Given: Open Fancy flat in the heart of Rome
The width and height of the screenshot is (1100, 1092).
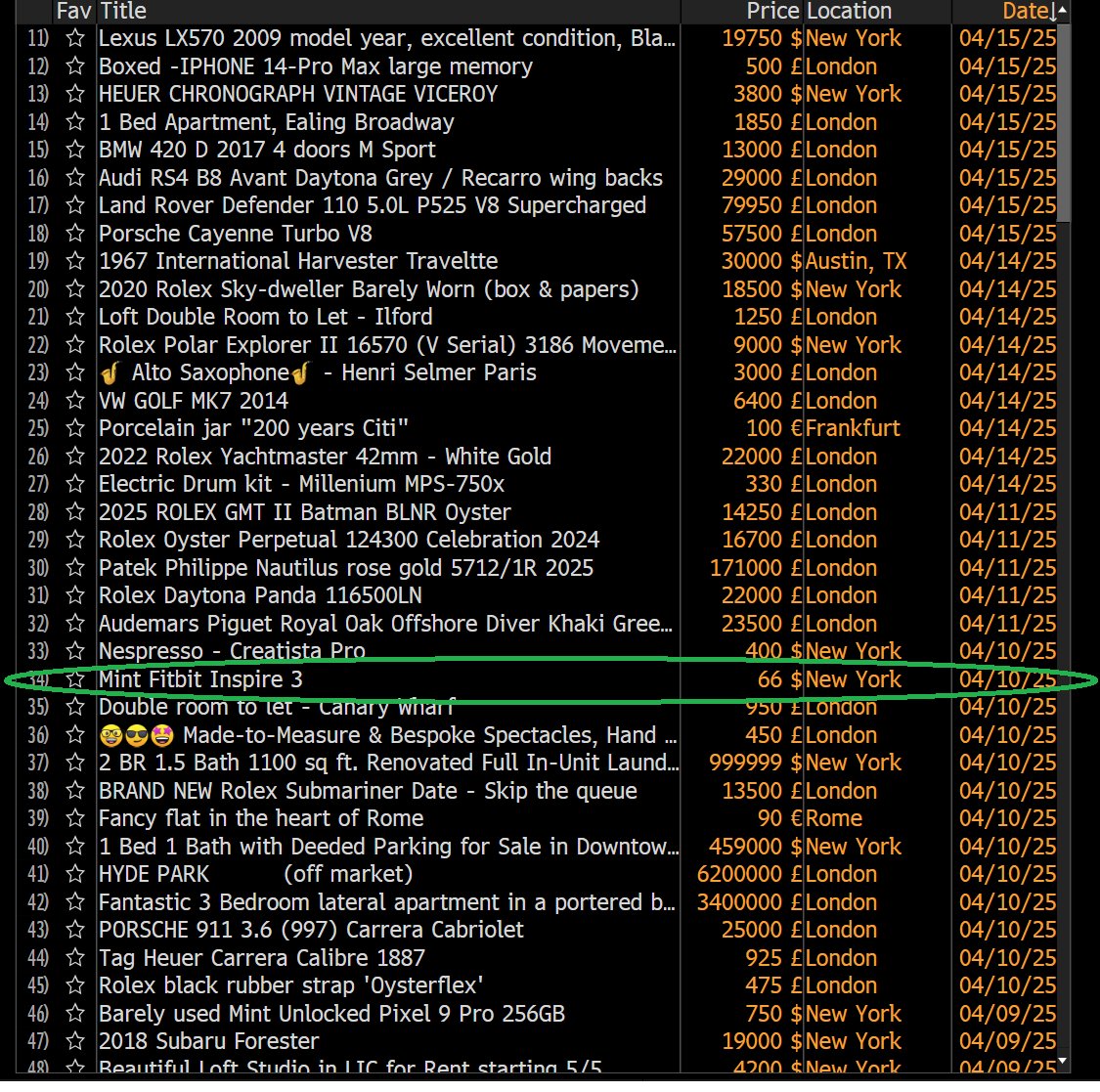Looking at the screenshot, I should point(261,818).
